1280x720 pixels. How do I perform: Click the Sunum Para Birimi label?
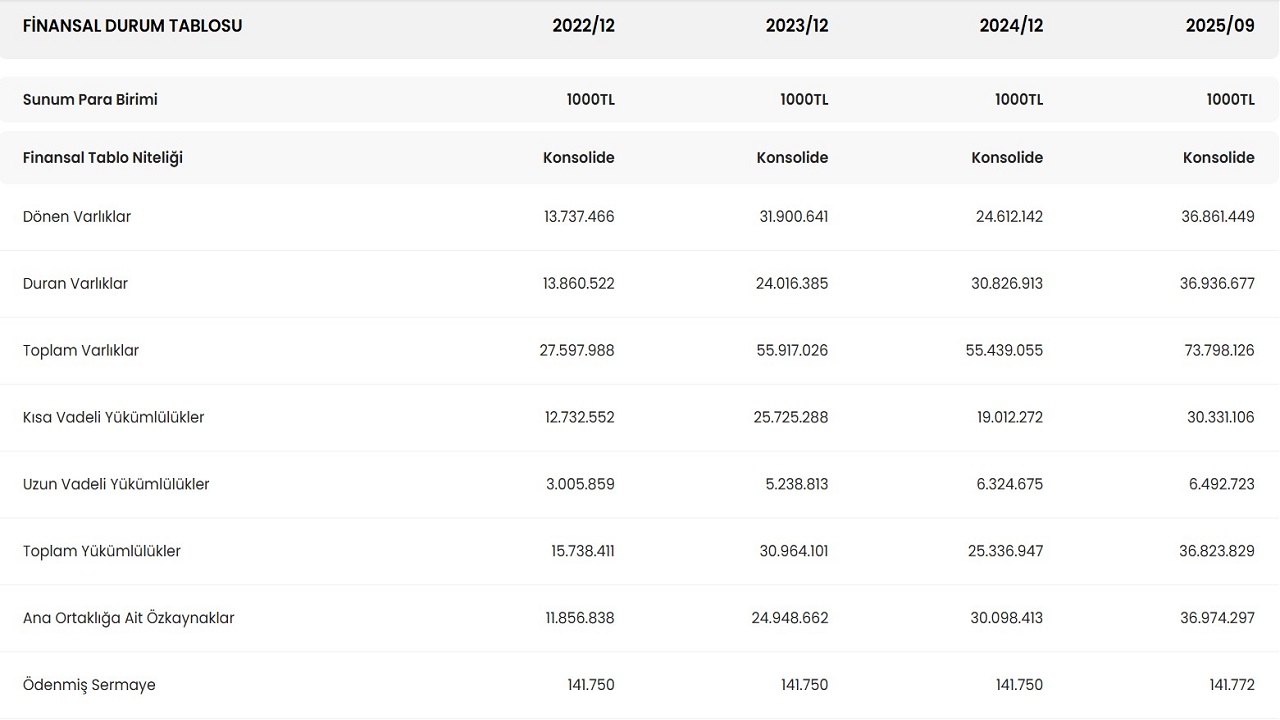click(x=90, y=100)
